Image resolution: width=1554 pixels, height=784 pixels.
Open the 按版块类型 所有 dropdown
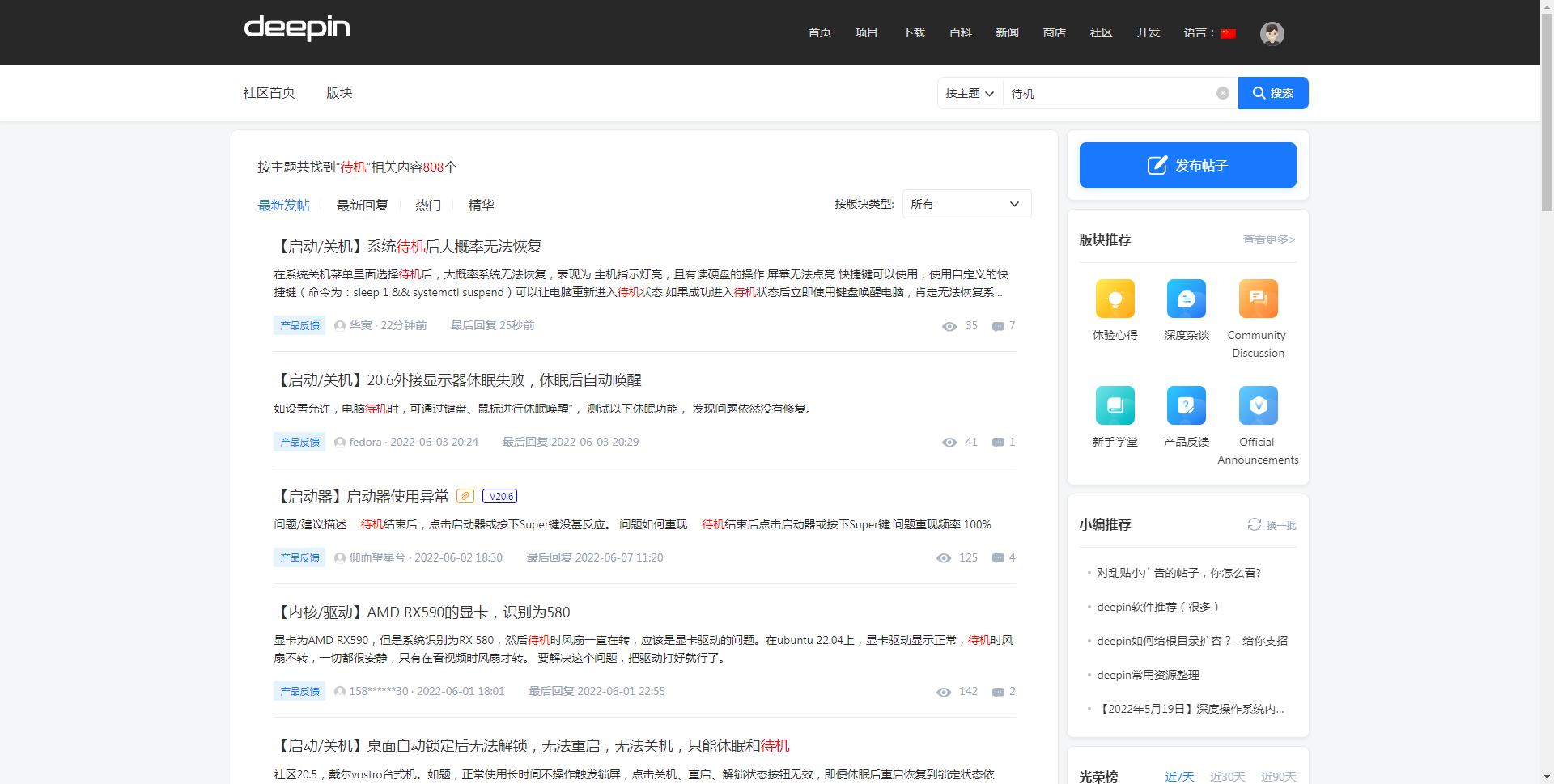point(966,204)
